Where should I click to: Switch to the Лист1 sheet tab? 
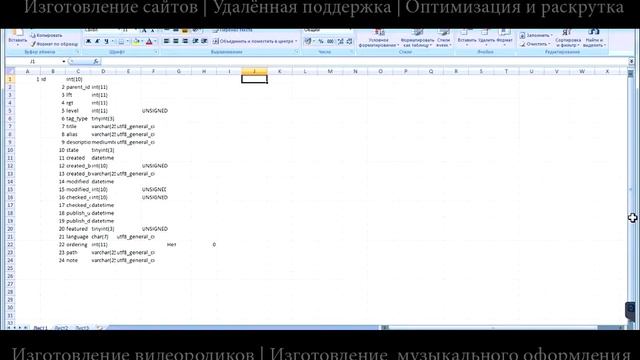click(x=40, y=328)
